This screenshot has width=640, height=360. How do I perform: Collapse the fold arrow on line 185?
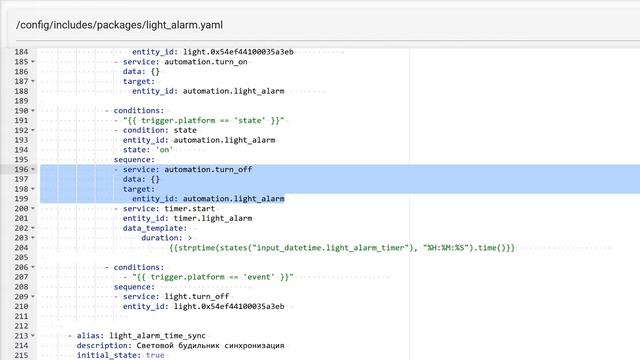pos(33,62)
